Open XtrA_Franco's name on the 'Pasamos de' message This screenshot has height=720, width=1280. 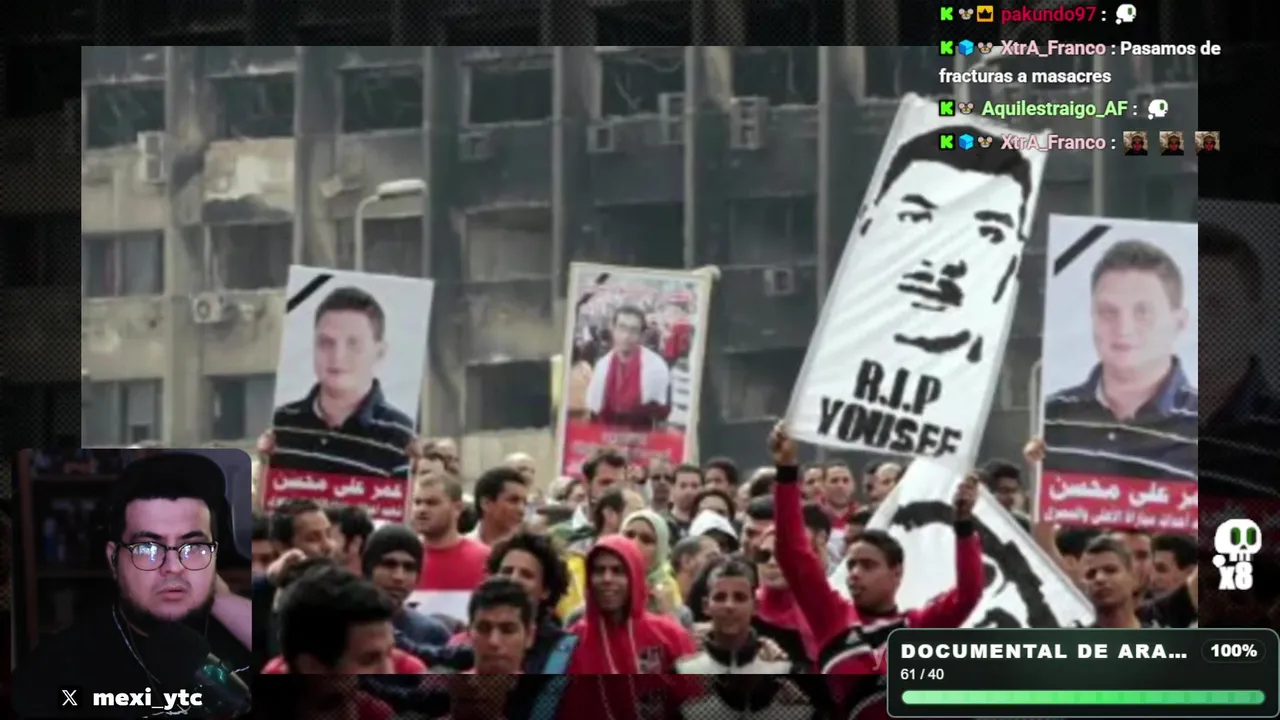coord(1053,48)
